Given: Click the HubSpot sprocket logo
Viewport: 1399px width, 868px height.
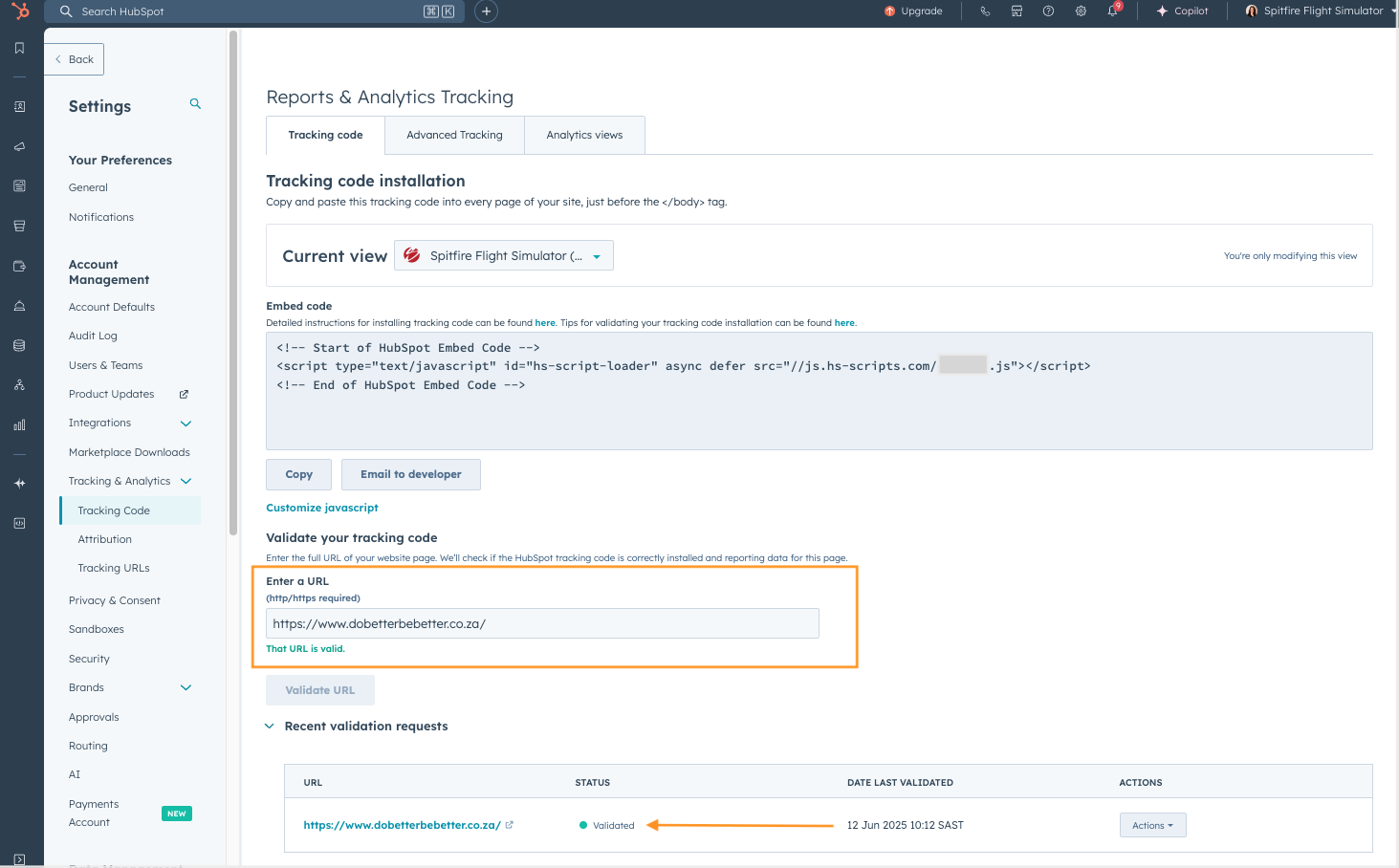Looking at the screenshot, I should click(20, 11).
